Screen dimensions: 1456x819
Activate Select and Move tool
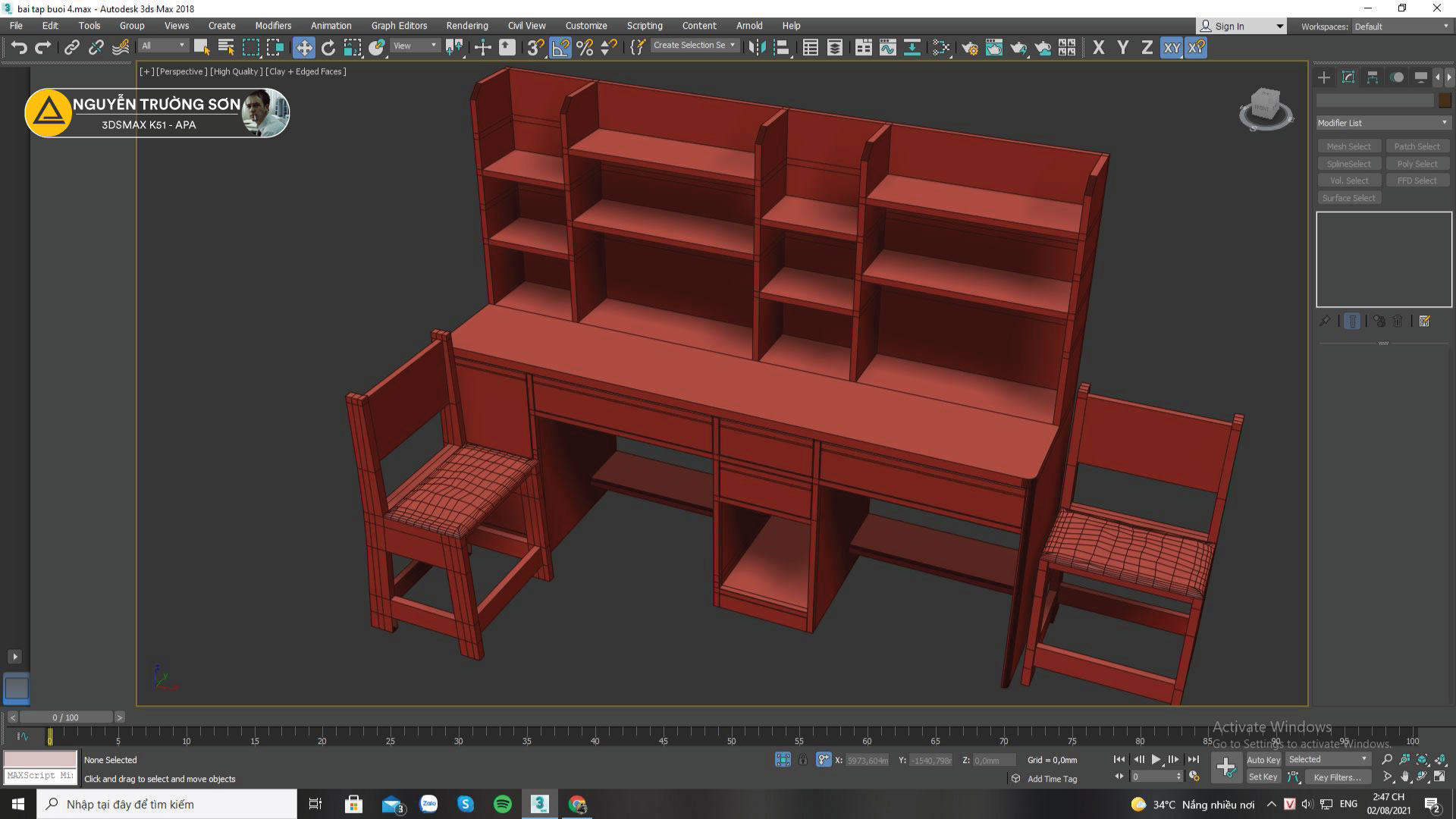303,48
